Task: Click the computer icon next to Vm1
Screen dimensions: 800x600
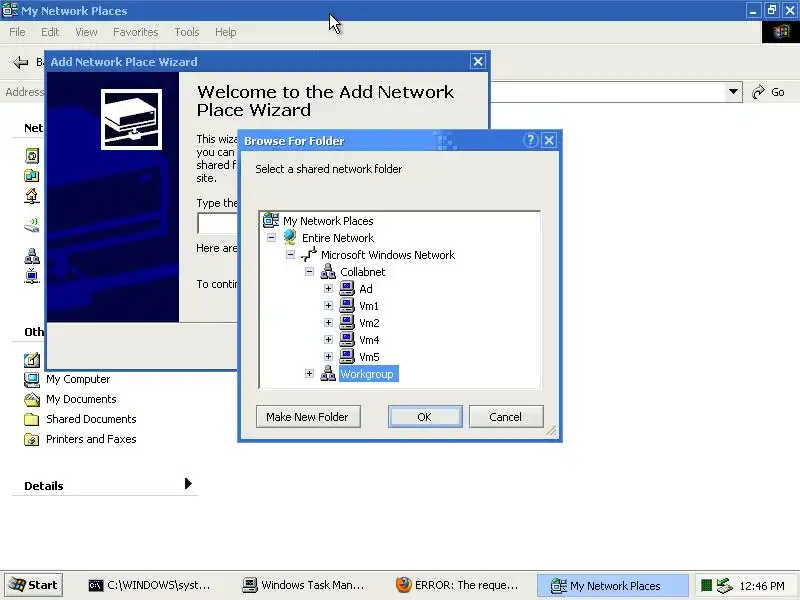Action: tap(347, 305)
